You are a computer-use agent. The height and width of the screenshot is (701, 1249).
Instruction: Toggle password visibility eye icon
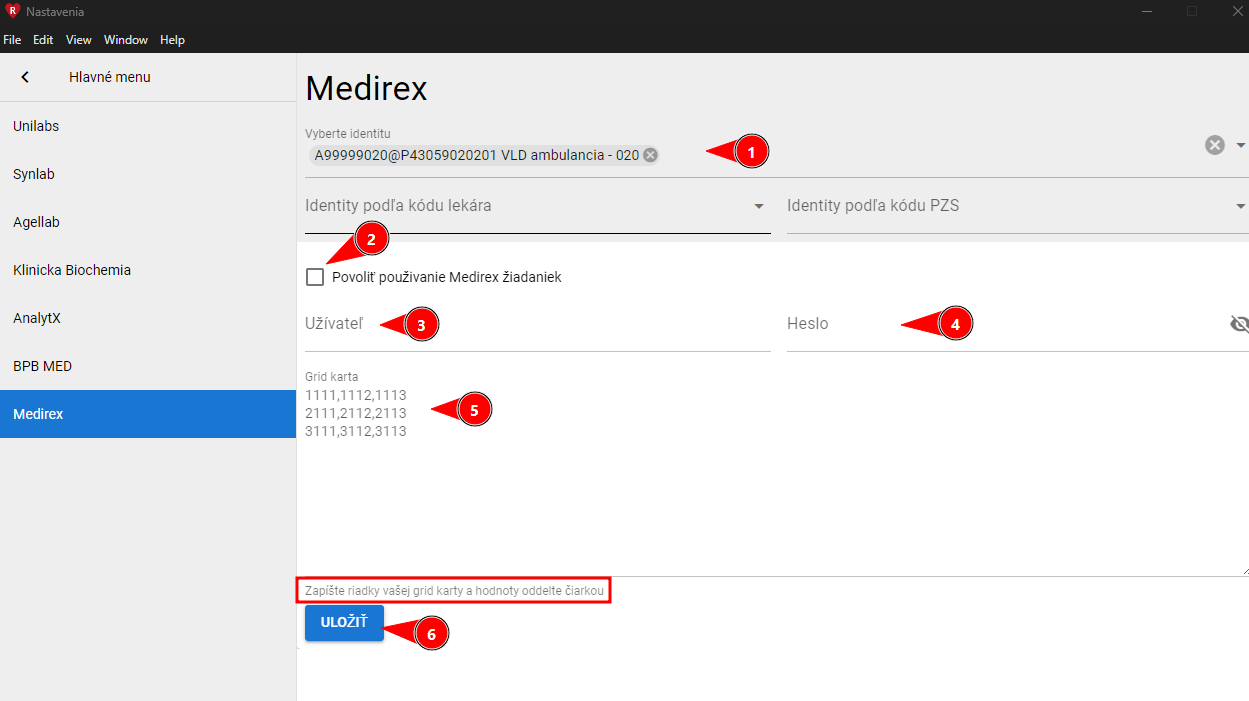click(1240, 324)
